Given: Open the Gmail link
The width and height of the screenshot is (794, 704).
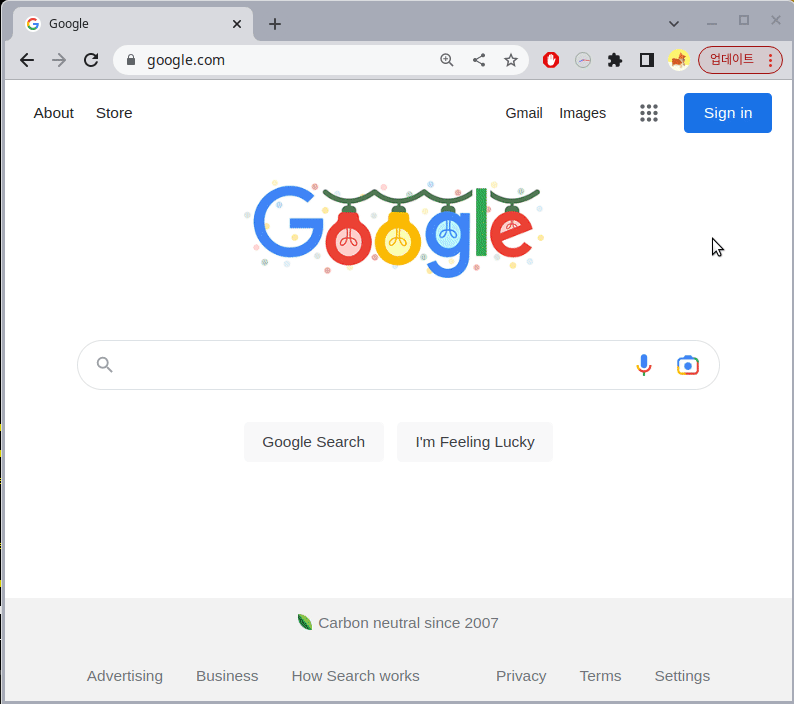Looking at the screenshot, I should [x=524, y=113].
